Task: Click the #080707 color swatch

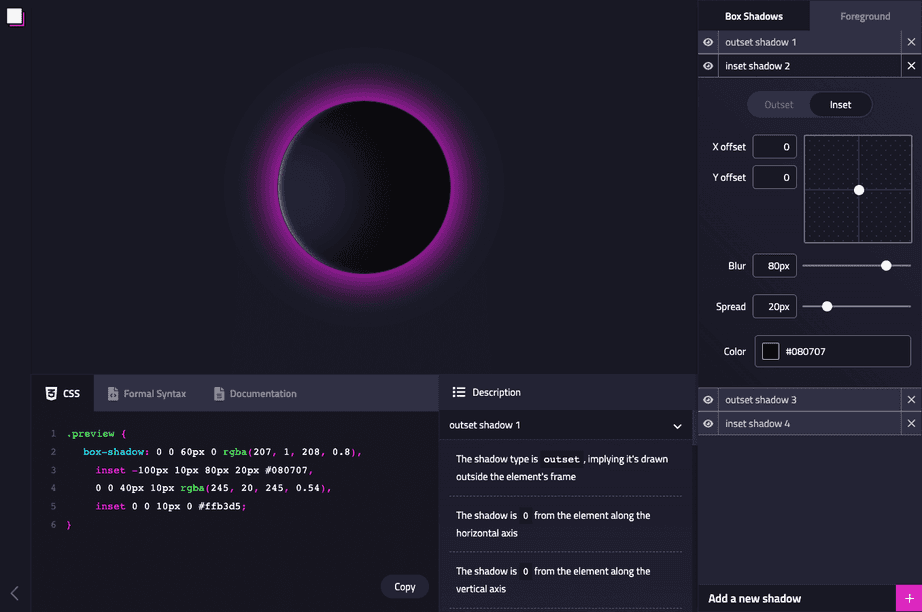Action: tap(770, 351)
